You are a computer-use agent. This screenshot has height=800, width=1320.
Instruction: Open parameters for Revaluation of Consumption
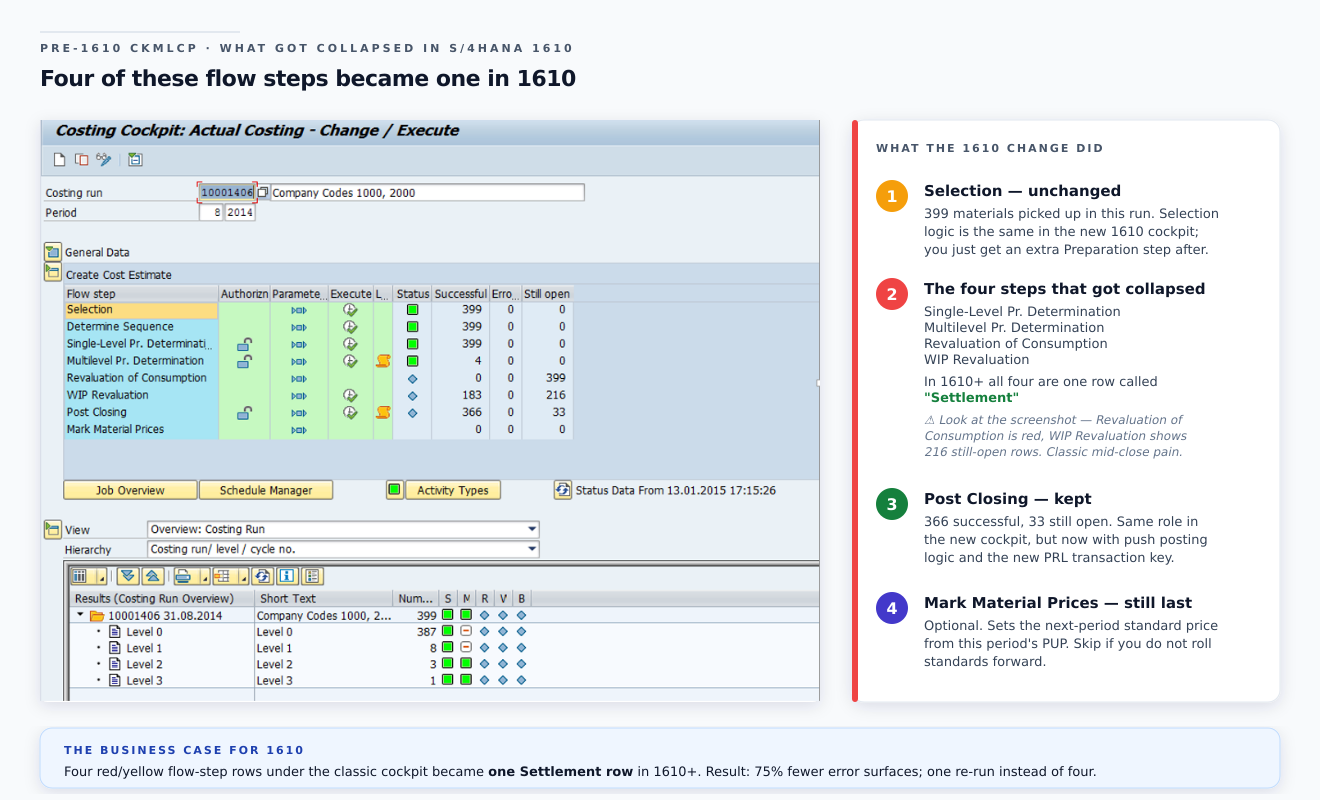[298, 378]
